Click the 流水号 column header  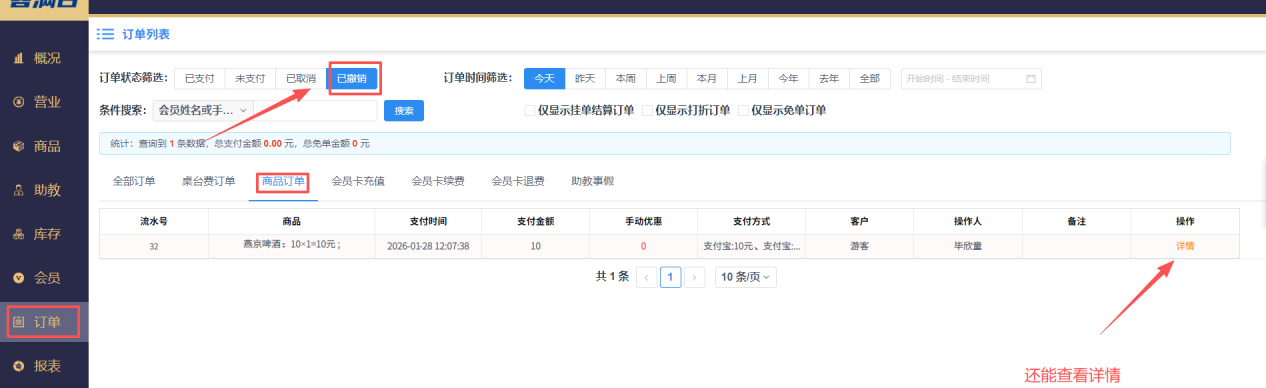pyautogui.click(x=153, y=221)
